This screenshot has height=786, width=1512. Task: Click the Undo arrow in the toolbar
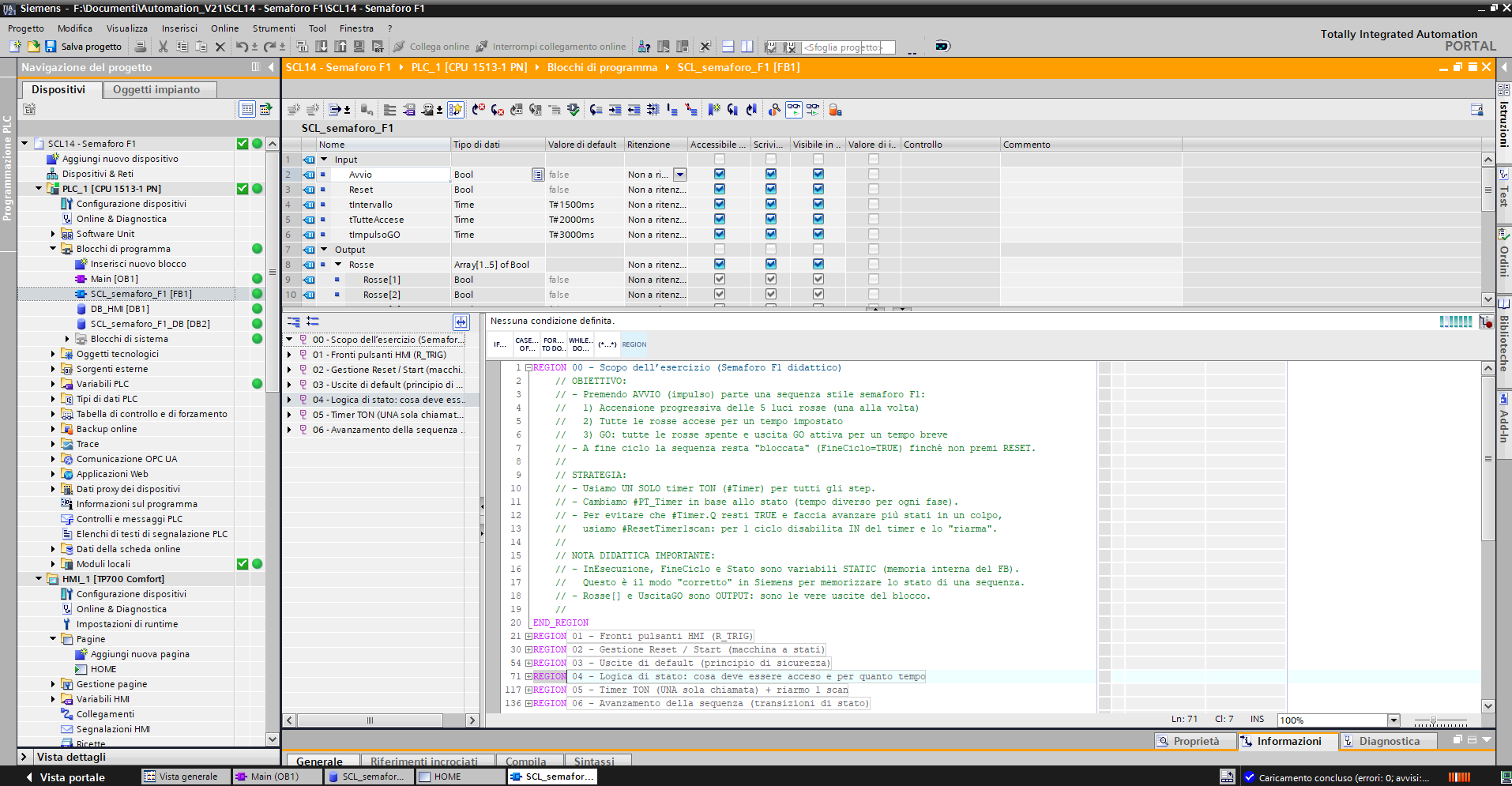click(242, 47)
